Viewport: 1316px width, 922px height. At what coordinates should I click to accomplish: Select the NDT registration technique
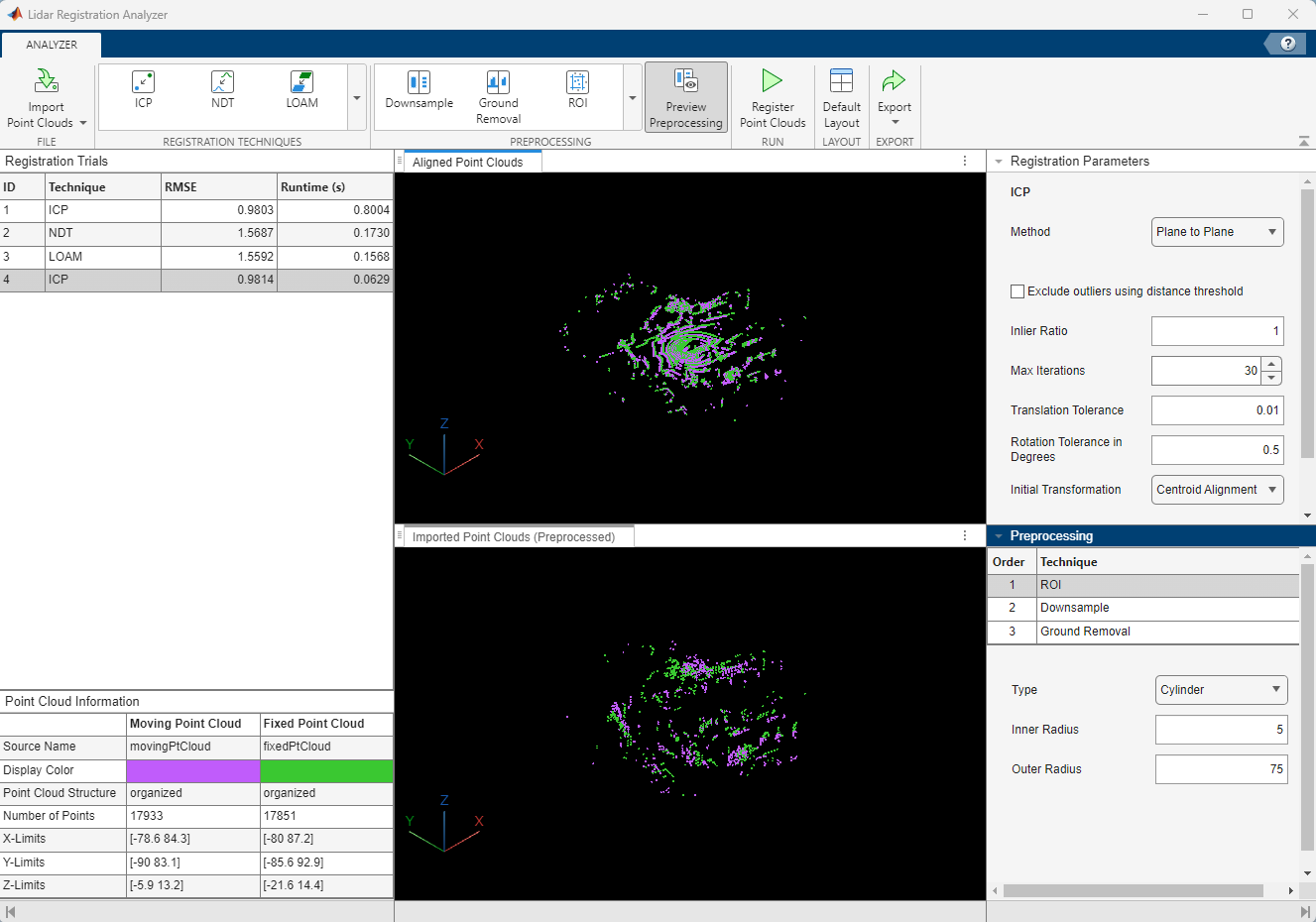click(222, 94)
